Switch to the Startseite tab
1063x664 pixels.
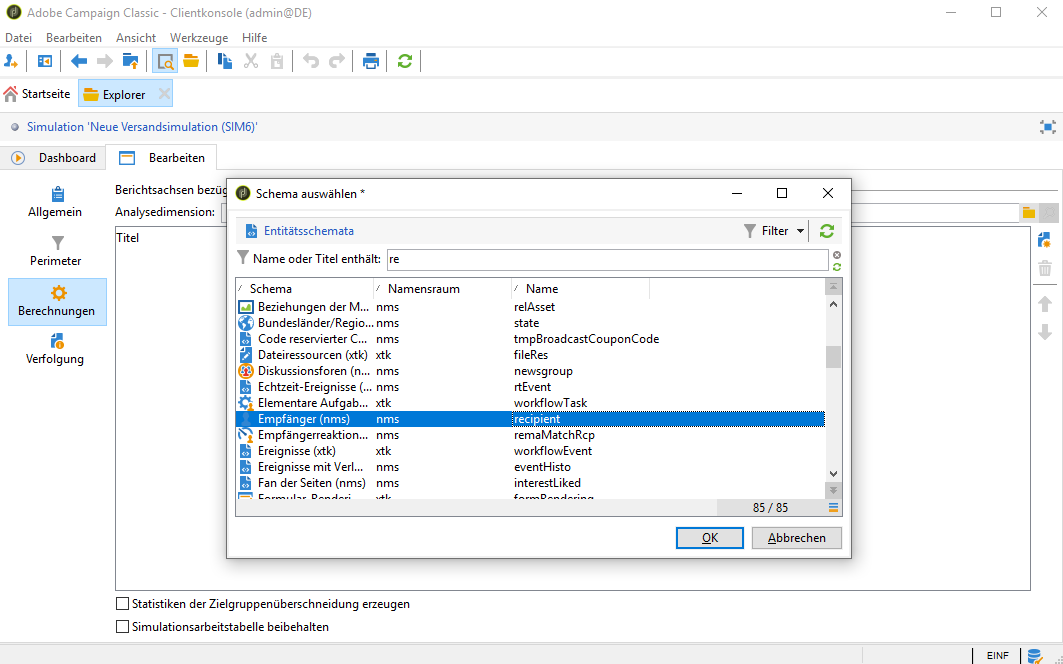[37, 94]
